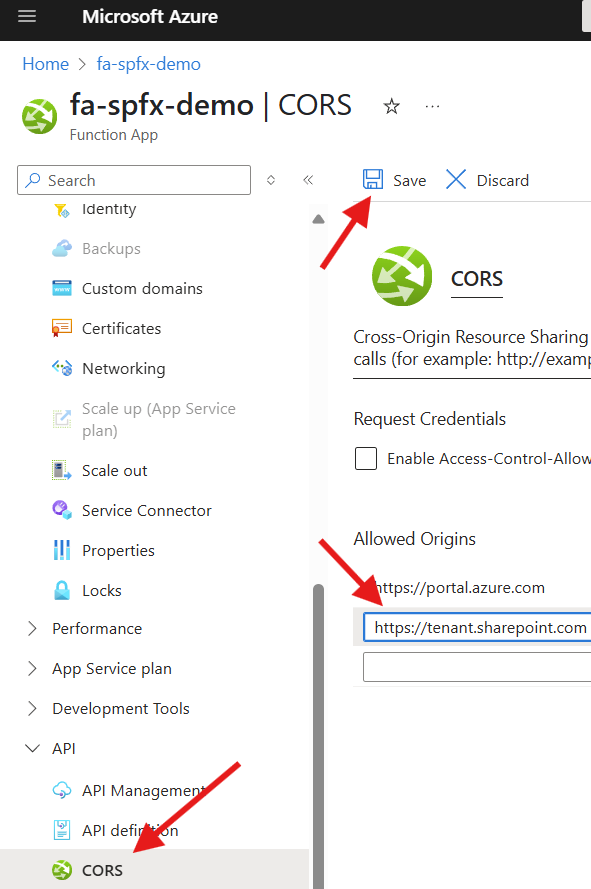Click the Certificates icon

coord(62,328)
